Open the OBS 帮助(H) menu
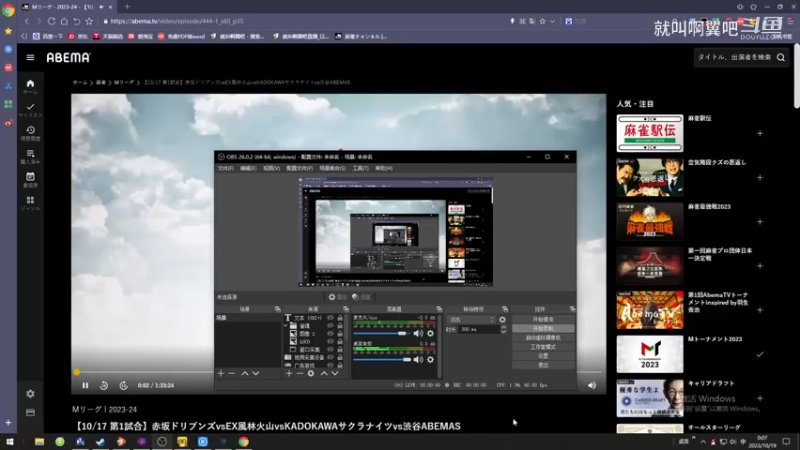 tap(384, 168)
